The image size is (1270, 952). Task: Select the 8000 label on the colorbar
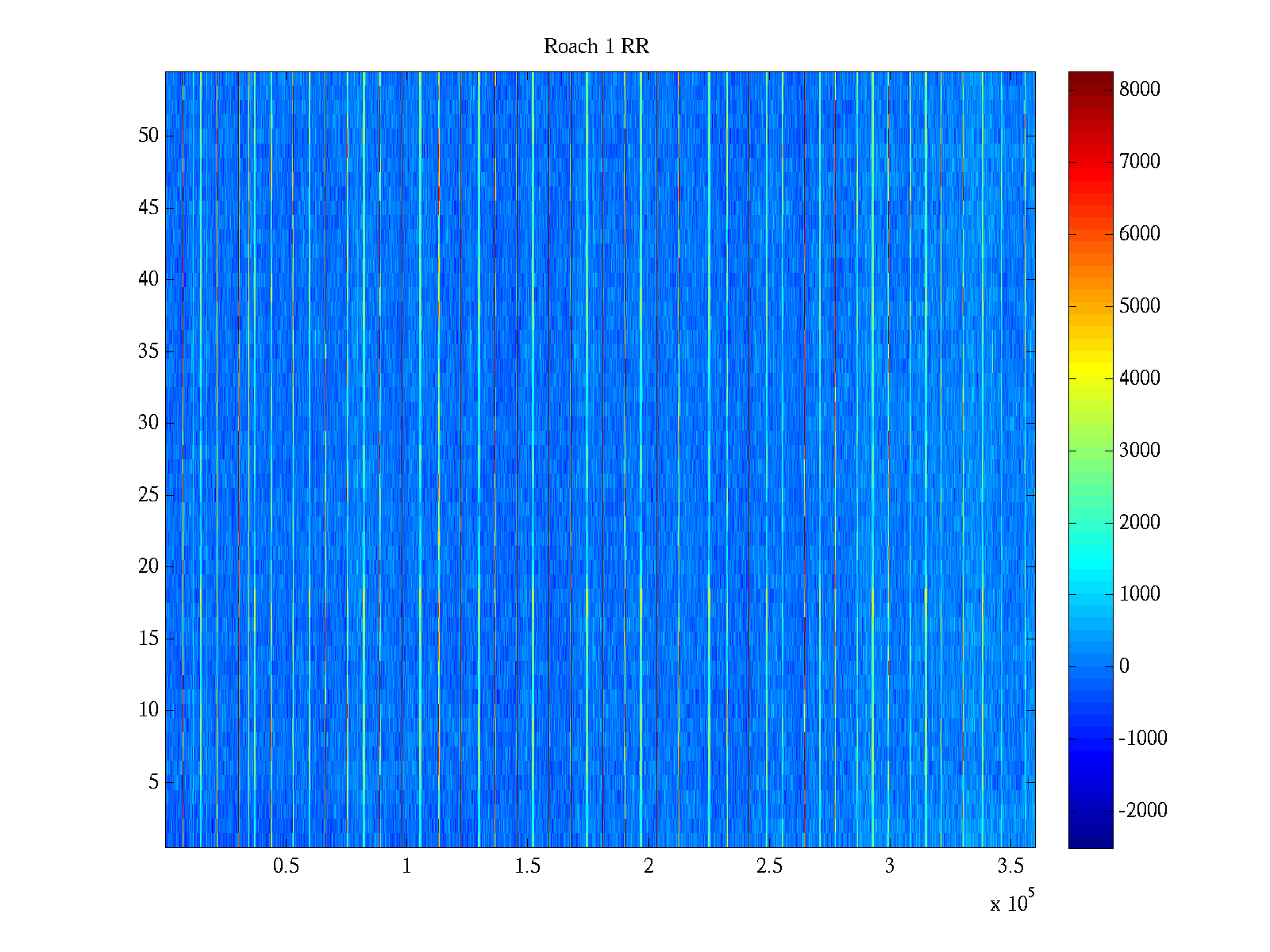click(x=1139, y=90)
